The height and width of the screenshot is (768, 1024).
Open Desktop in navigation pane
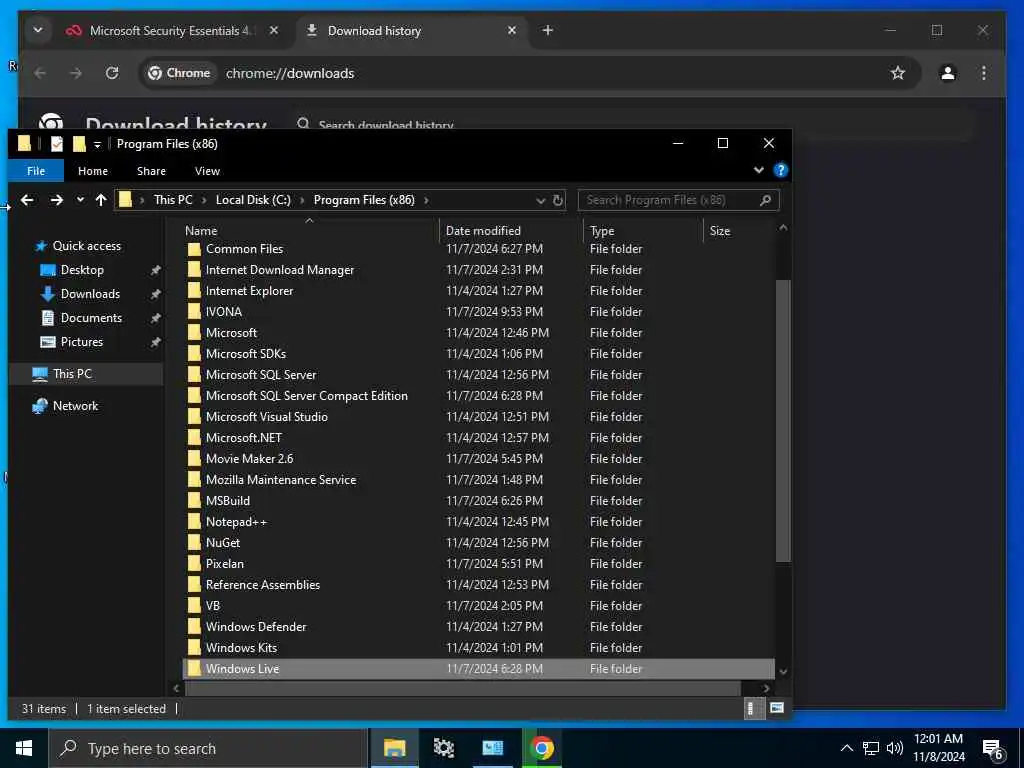click(x=82, y=270)
